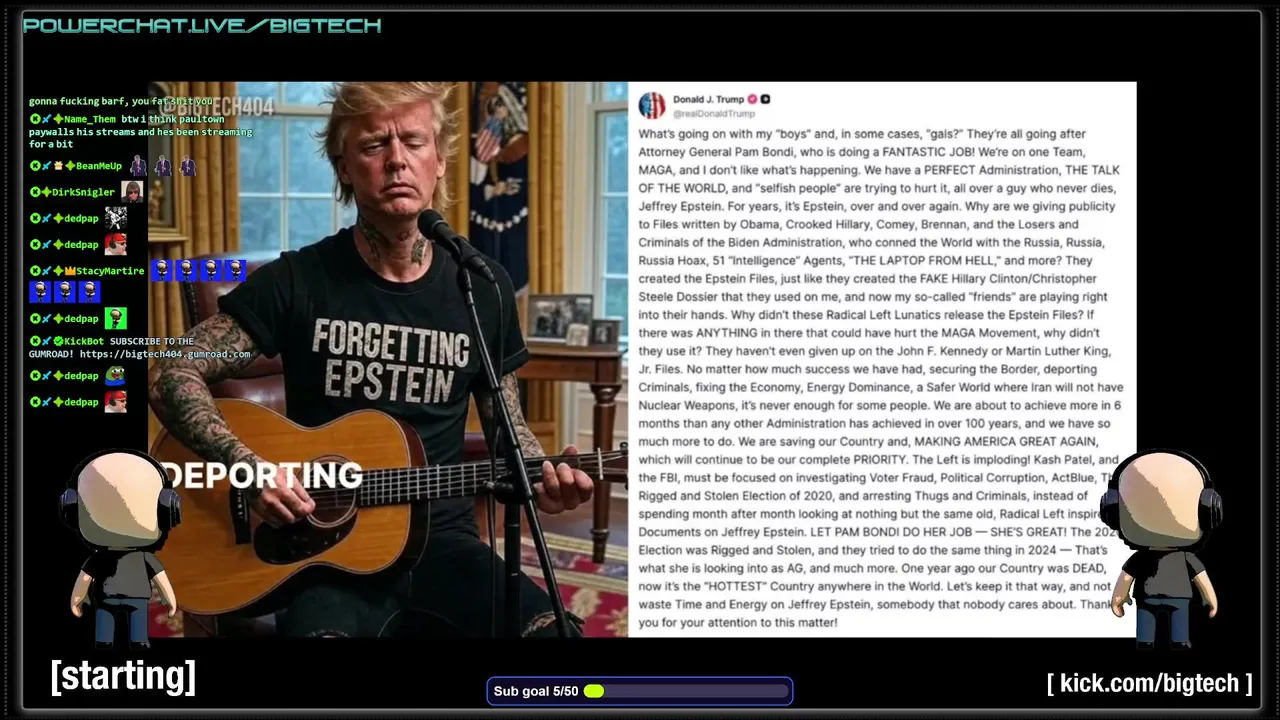Click the Name_Them username in chat
The width and height of the screenshot is (1280, 720).
coord(91,119)
